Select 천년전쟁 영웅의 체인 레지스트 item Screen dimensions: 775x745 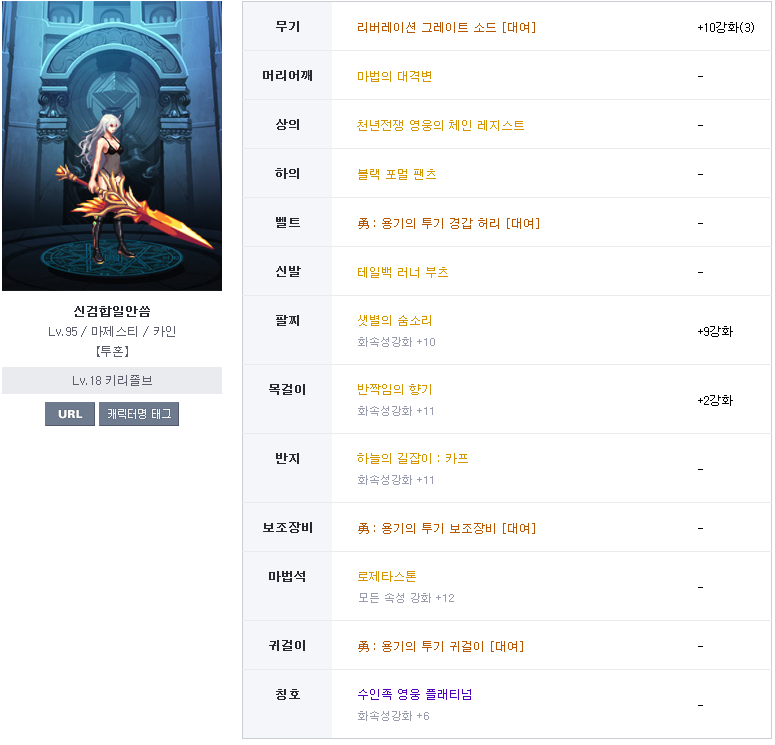point(440,125)
